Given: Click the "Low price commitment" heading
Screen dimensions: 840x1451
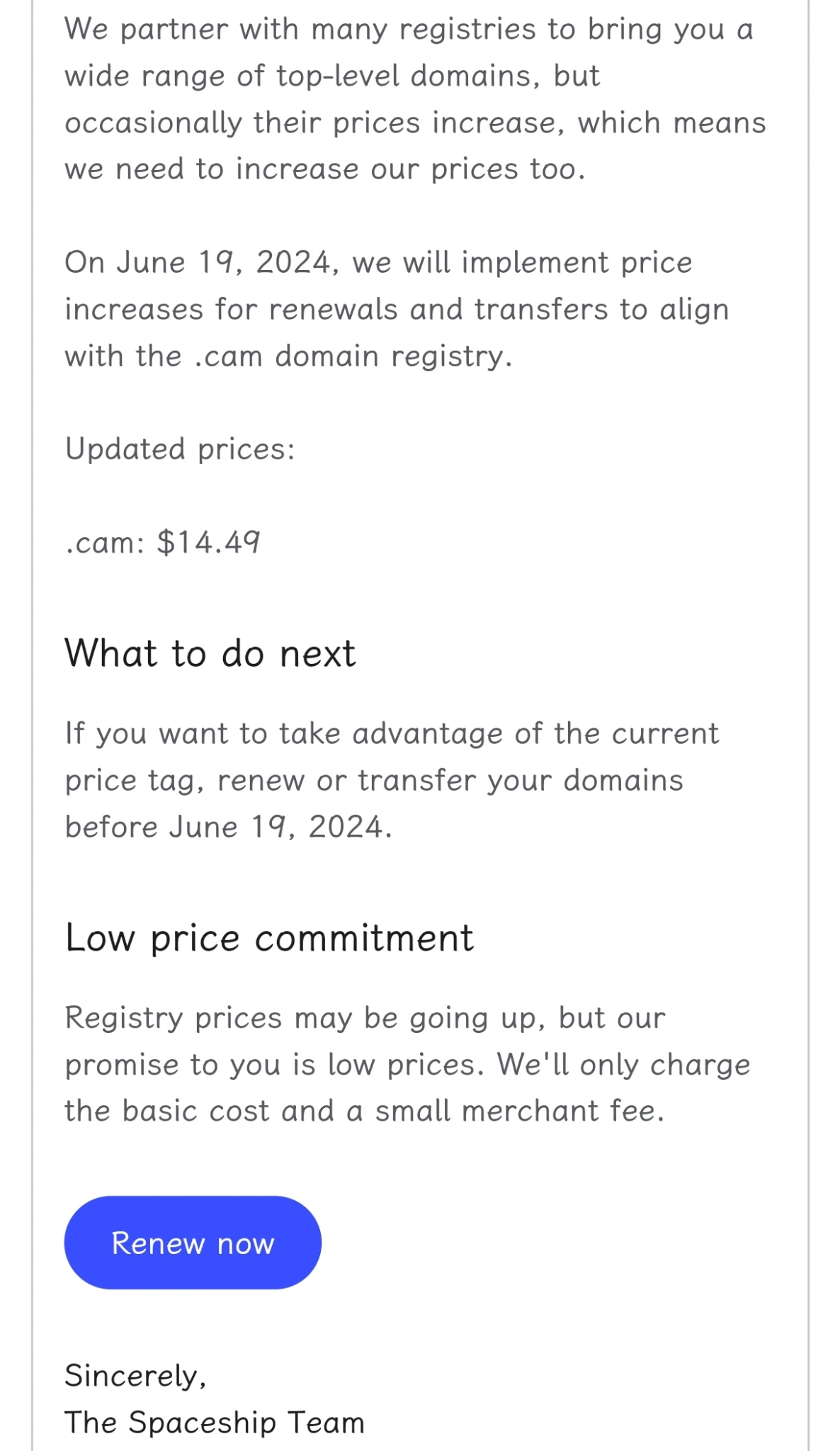Looking at the screenshot, I should 269,938.
